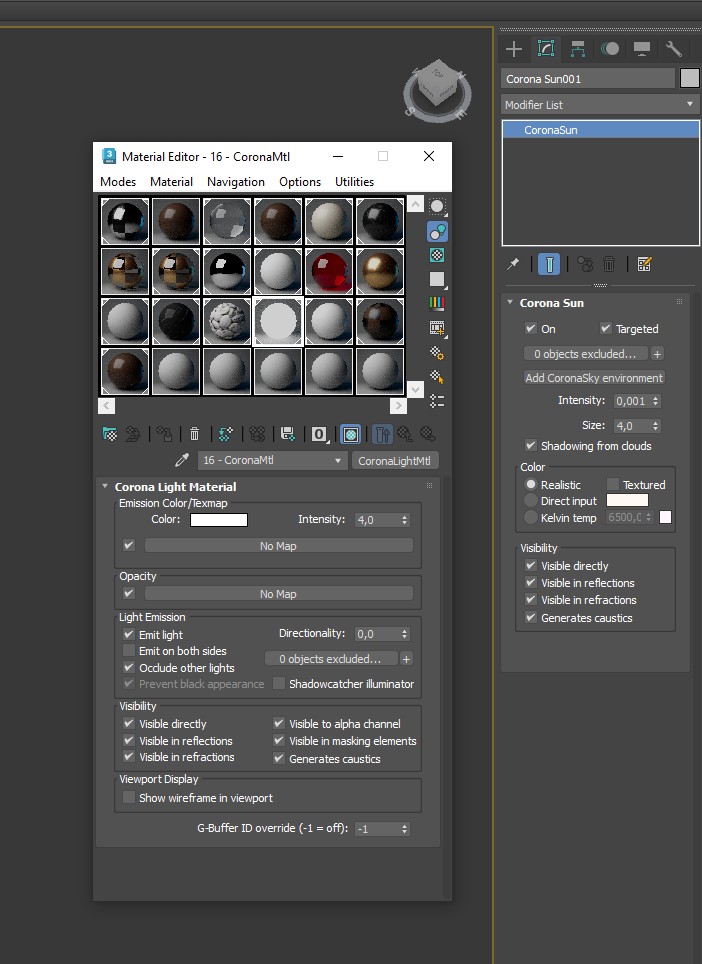Viewport: 702px width, 964px height.
Task: Click the Put to Library icon
Action: coord(288,435)
